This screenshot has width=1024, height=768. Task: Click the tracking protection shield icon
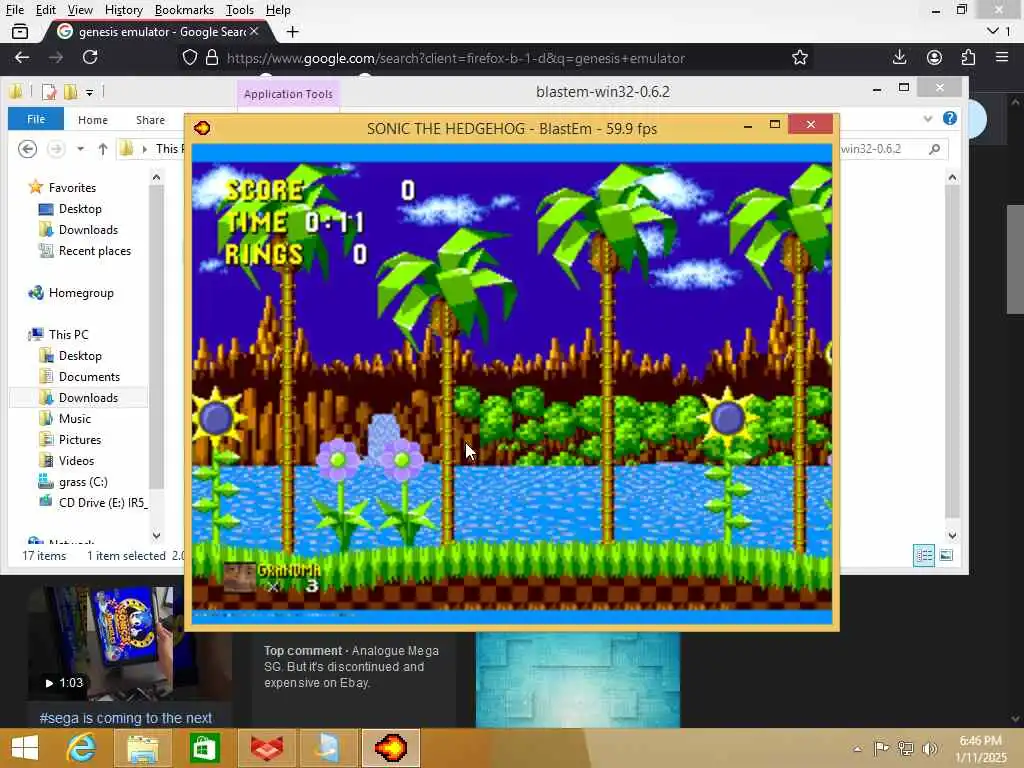pos(189,58)
